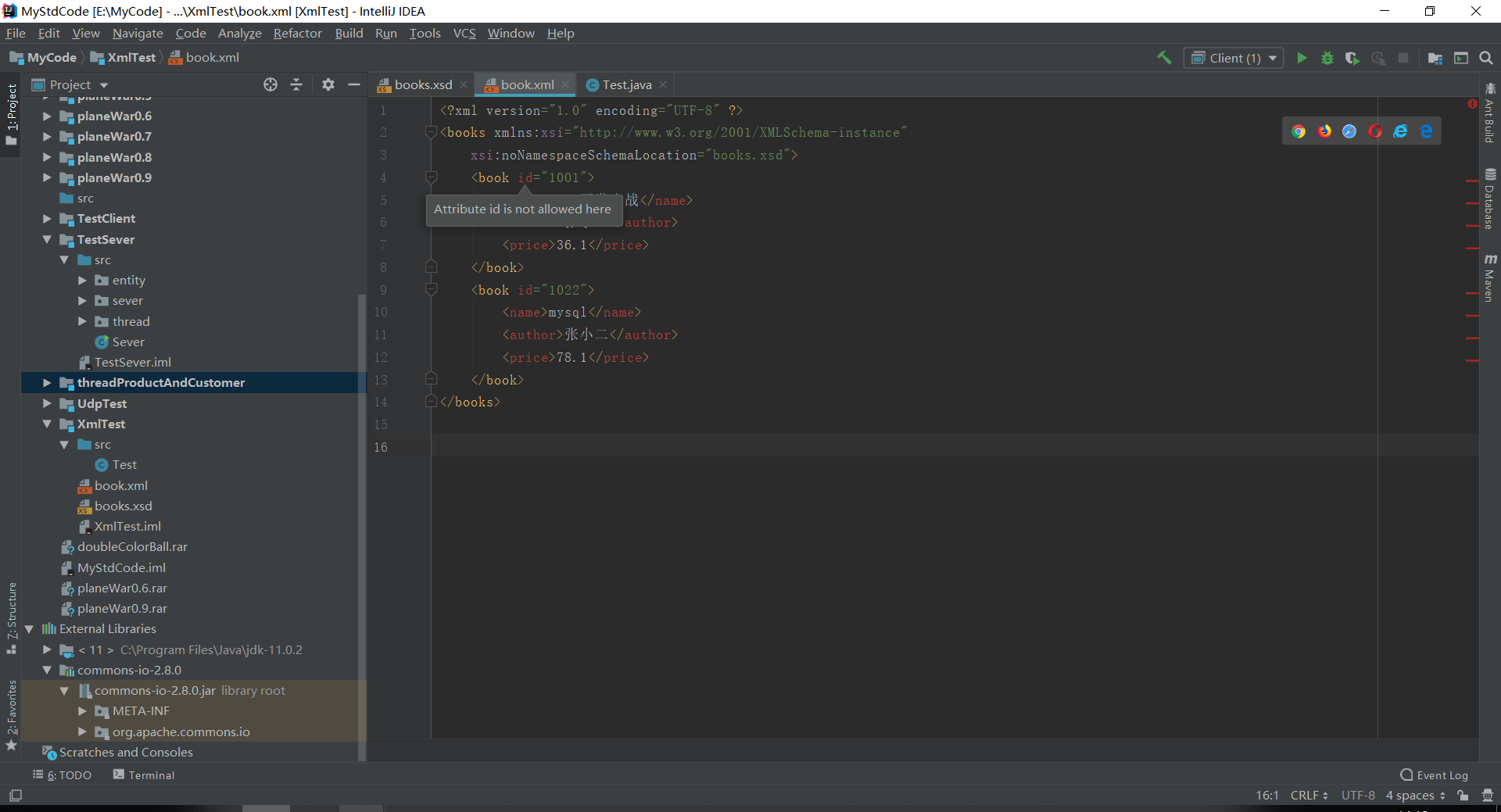Switch to the books.xsd tab
The image size is (1501, 812).
(x=422, y=84)
